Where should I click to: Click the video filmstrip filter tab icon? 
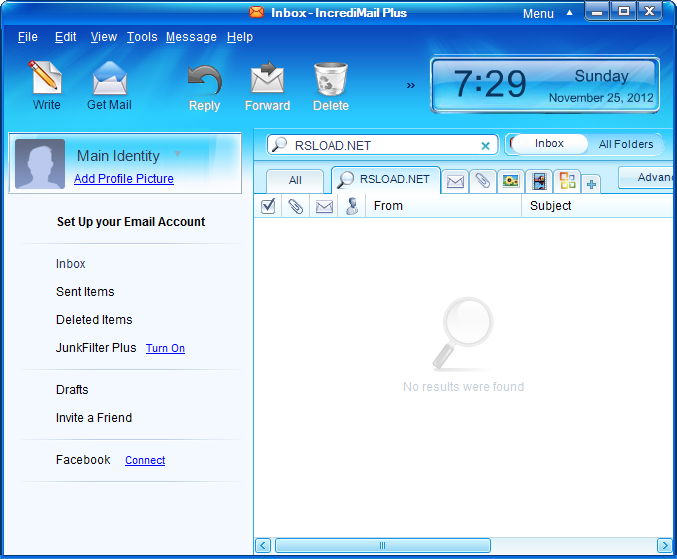539,181
